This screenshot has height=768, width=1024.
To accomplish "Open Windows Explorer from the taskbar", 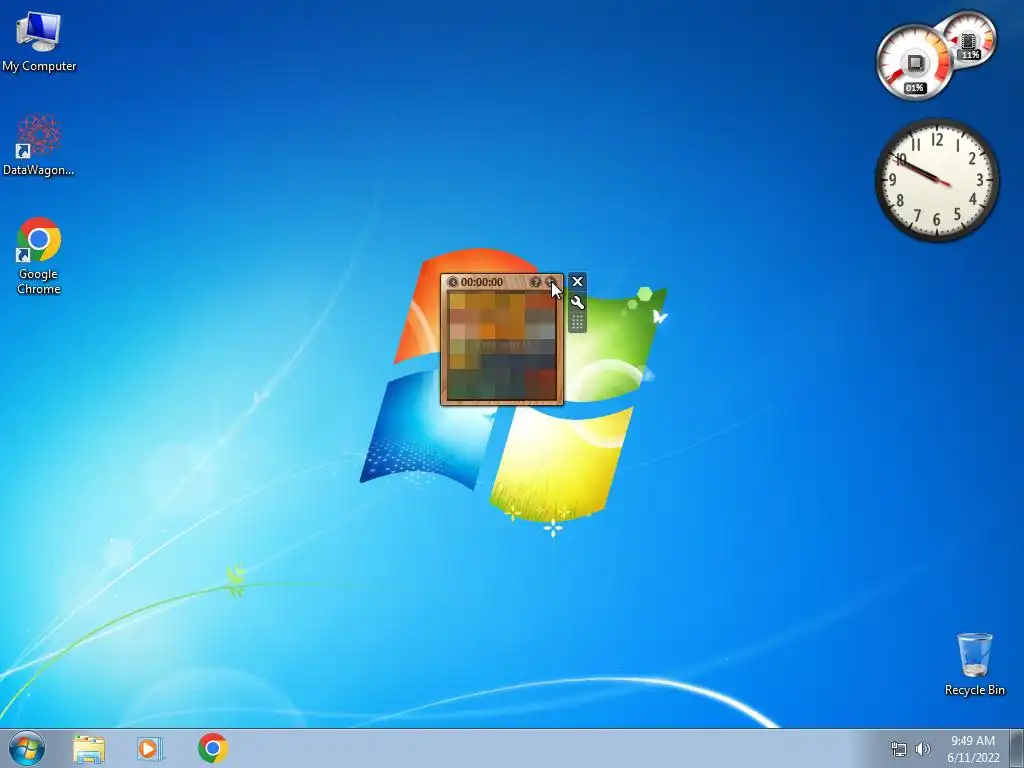I will click(89, 748).
